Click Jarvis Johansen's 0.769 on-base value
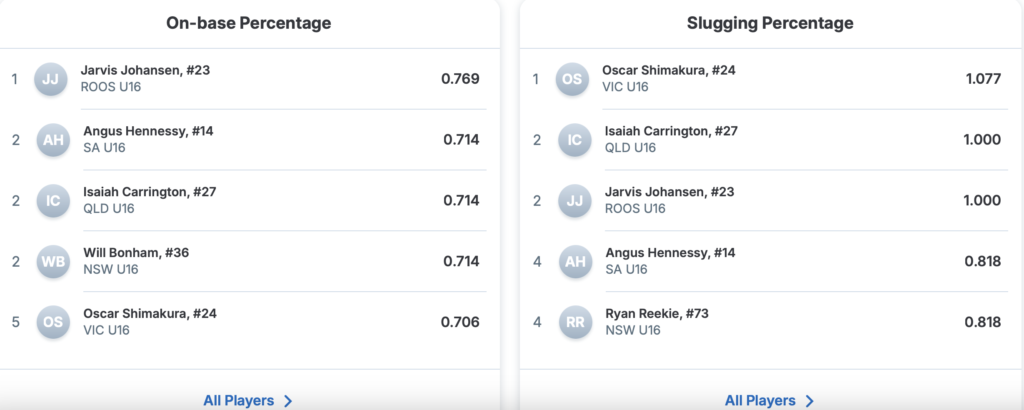 pos(460,79)
